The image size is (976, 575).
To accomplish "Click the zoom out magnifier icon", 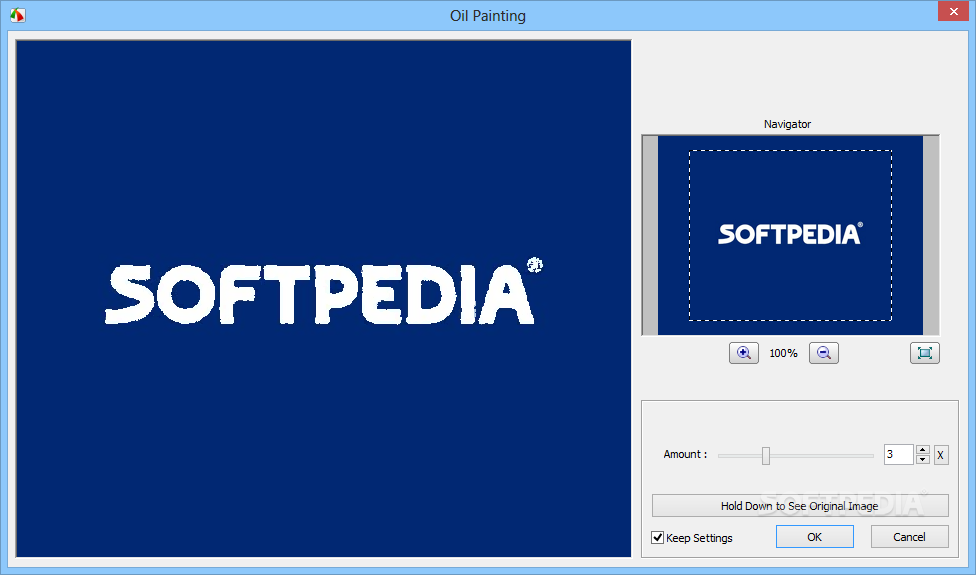I will click(824, 353).
